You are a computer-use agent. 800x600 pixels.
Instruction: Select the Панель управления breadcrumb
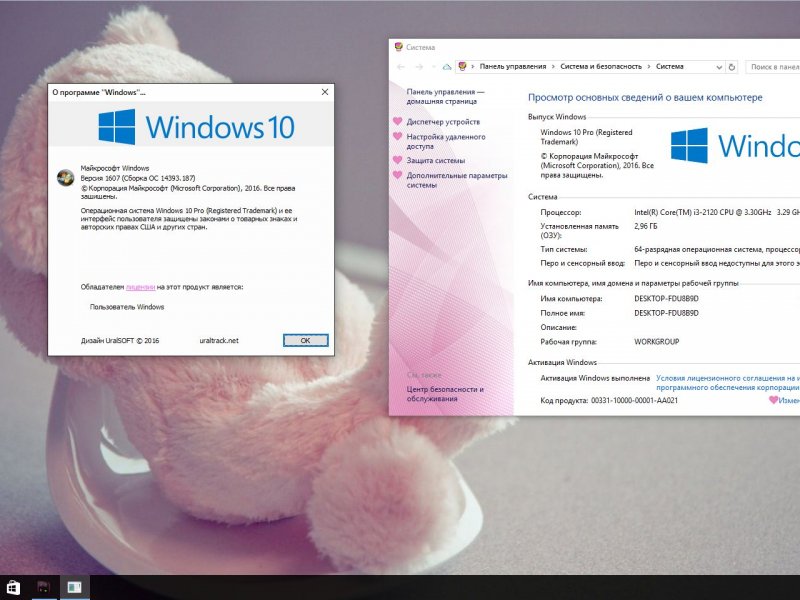click(513, 66)
